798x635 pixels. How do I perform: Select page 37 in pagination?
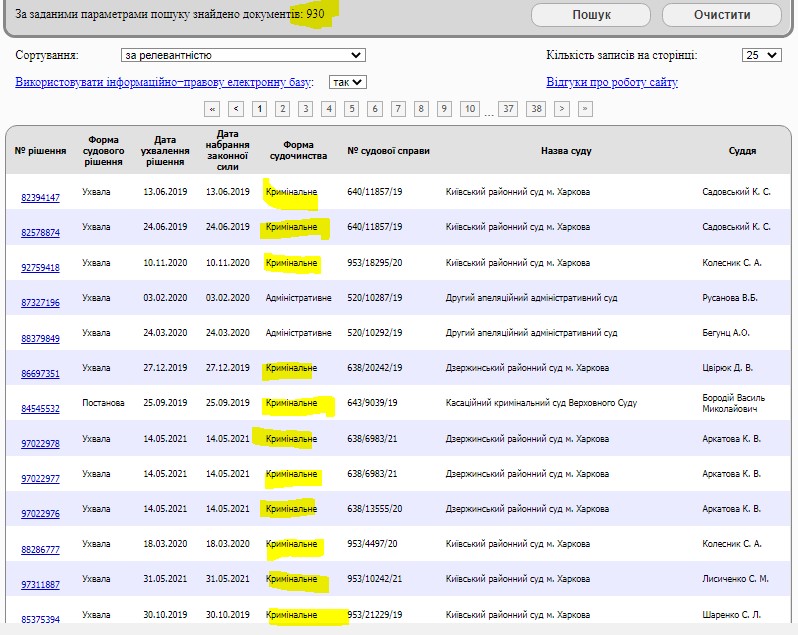(508, 108)
